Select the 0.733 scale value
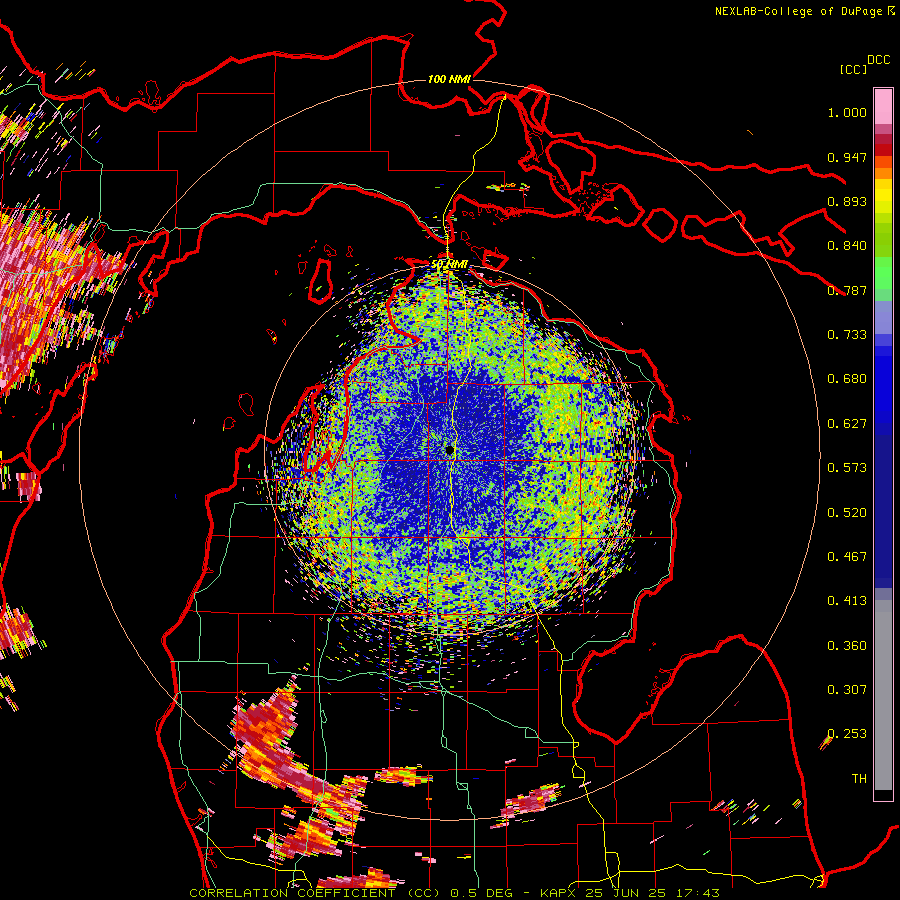 coord(847,335)
